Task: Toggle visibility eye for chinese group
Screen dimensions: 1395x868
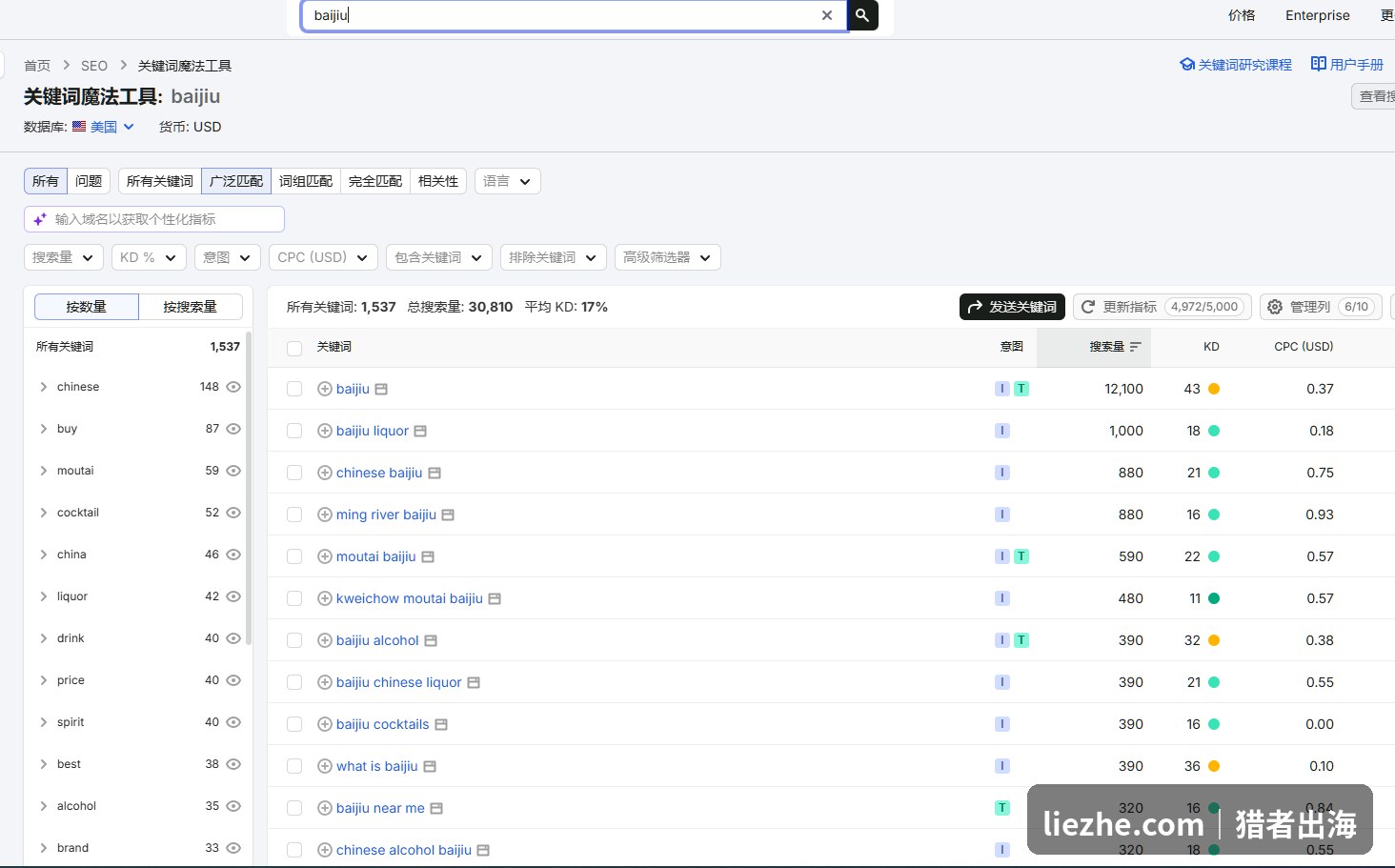Action: [233, 387]
